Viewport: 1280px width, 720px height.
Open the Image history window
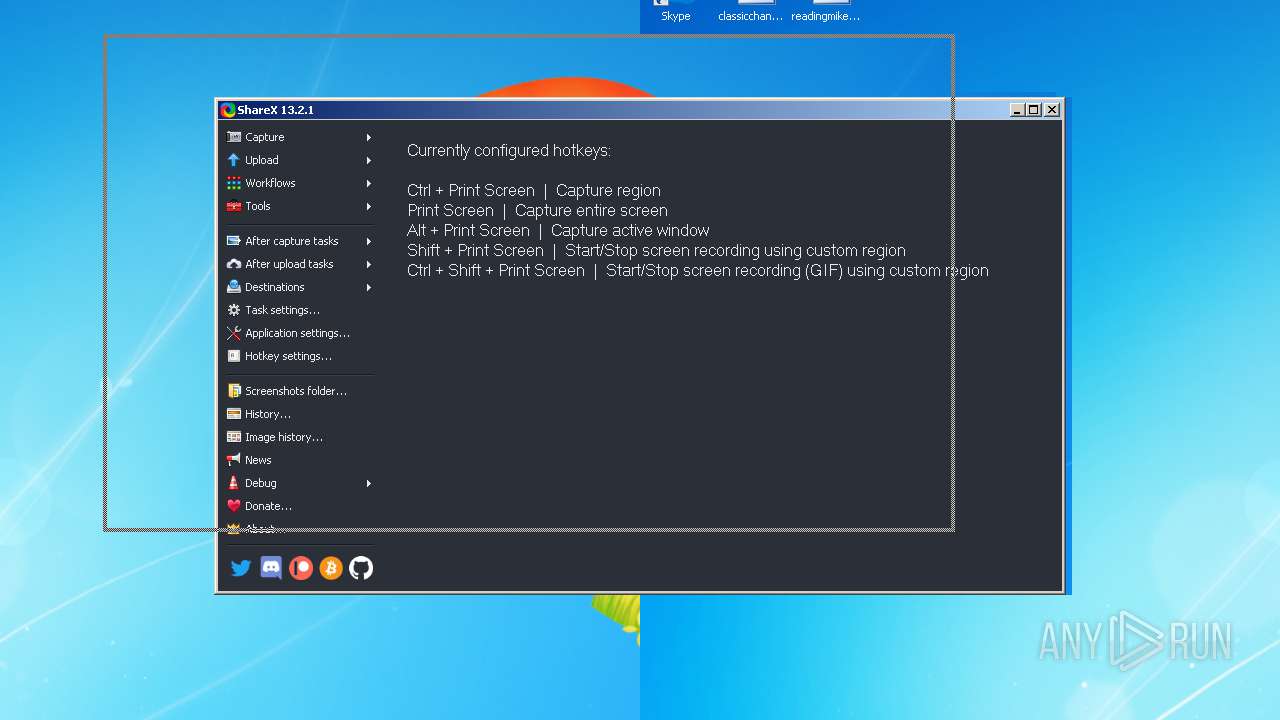coord(299,437)
